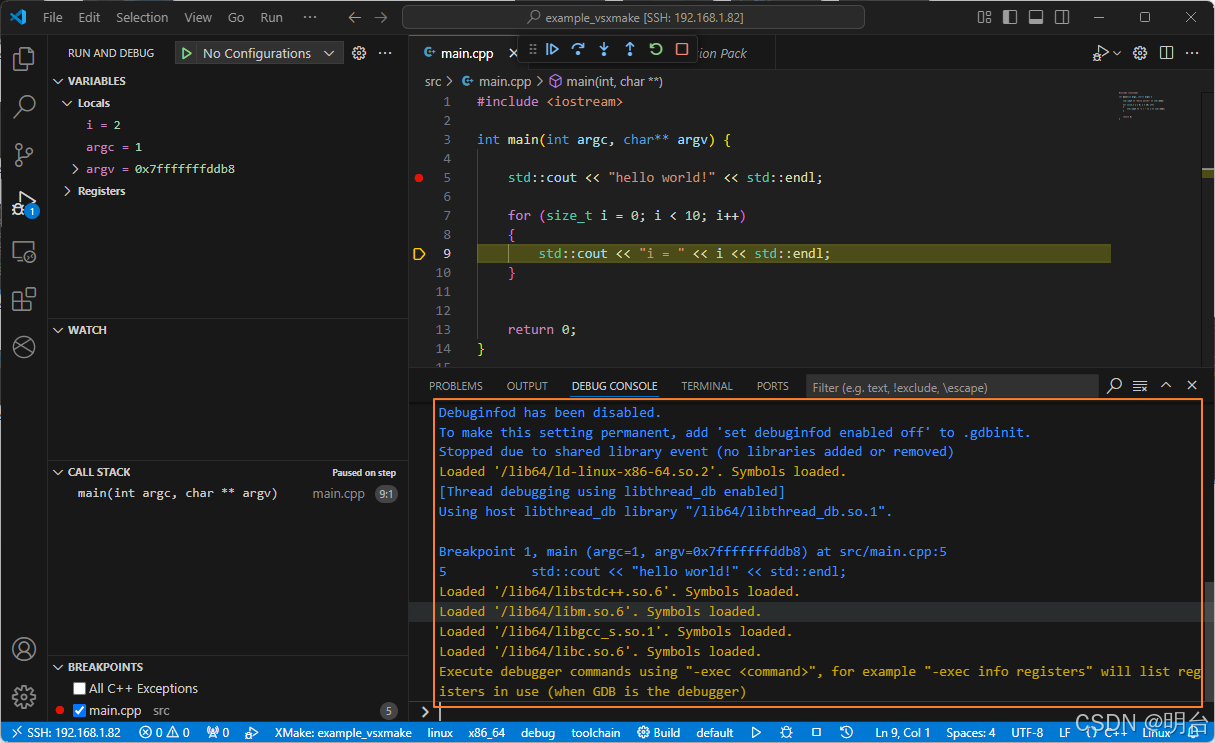The width and height of the screenshot is (1215, 743).
Task: Remove the breakpoint at line 5
Action: [x=419, y=178]
